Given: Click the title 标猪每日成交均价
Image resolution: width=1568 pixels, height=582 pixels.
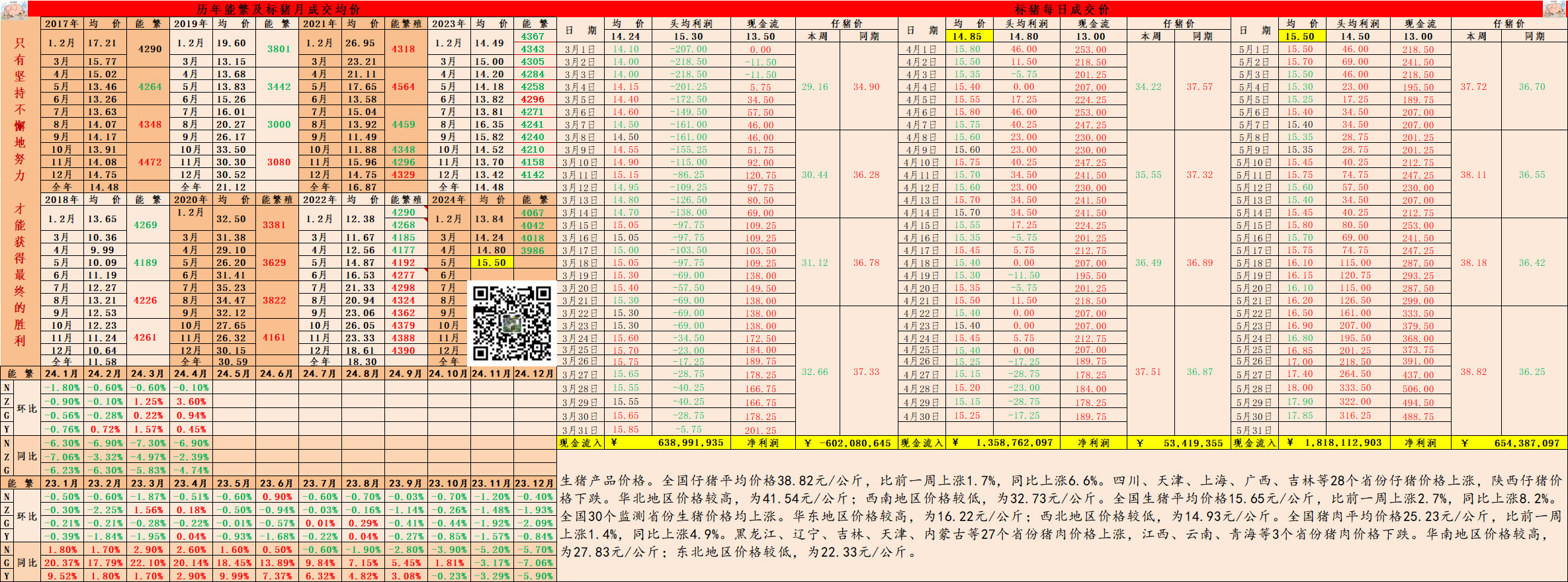Looking at the screenshot, I should (x=1062, y=9).
